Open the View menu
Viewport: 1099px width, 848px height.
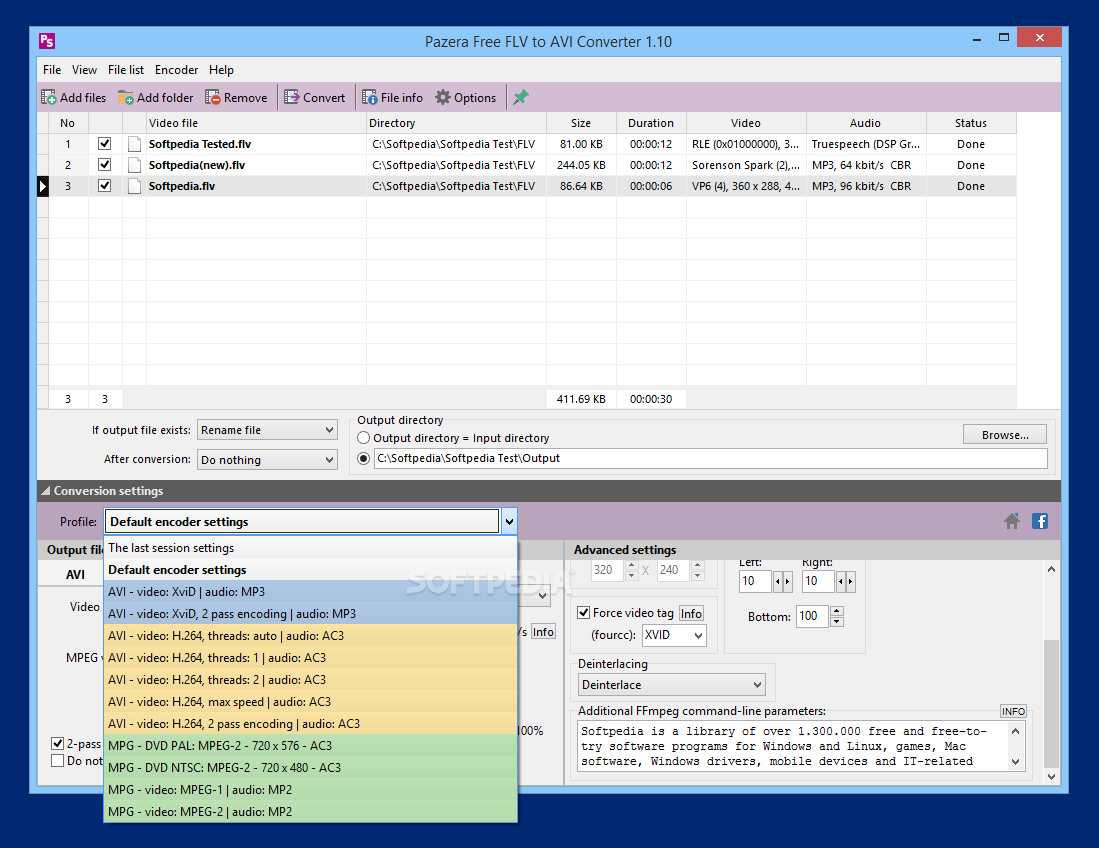click(84, 69)
